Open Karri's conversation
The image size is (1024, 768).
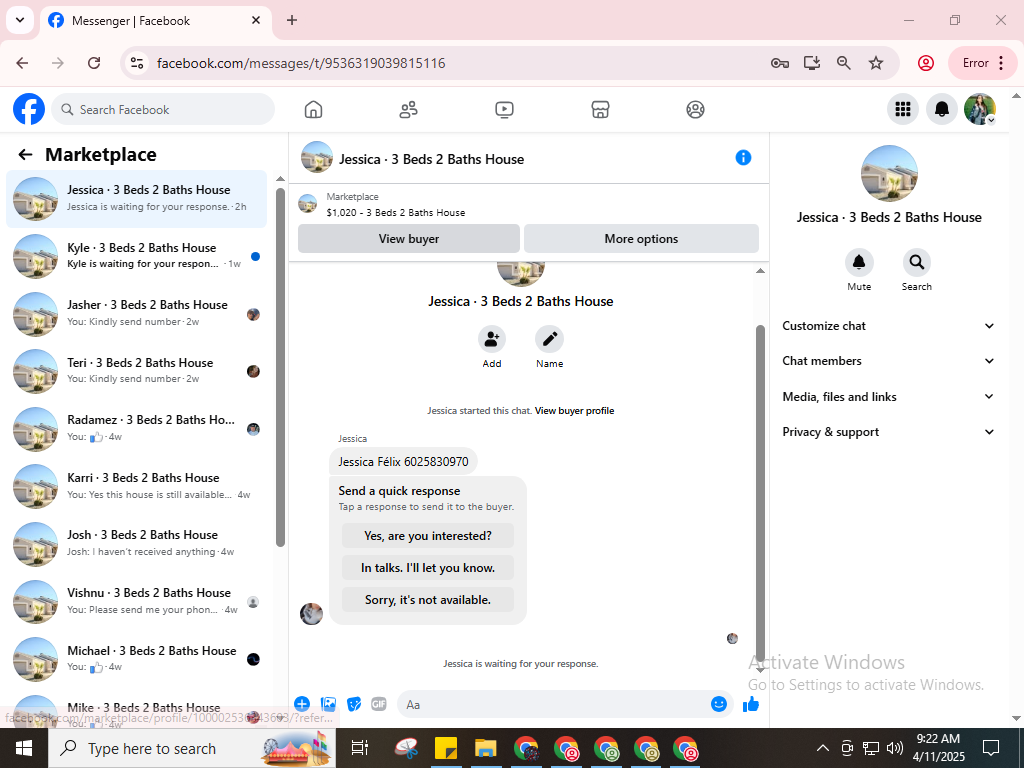tap(137, 486)
